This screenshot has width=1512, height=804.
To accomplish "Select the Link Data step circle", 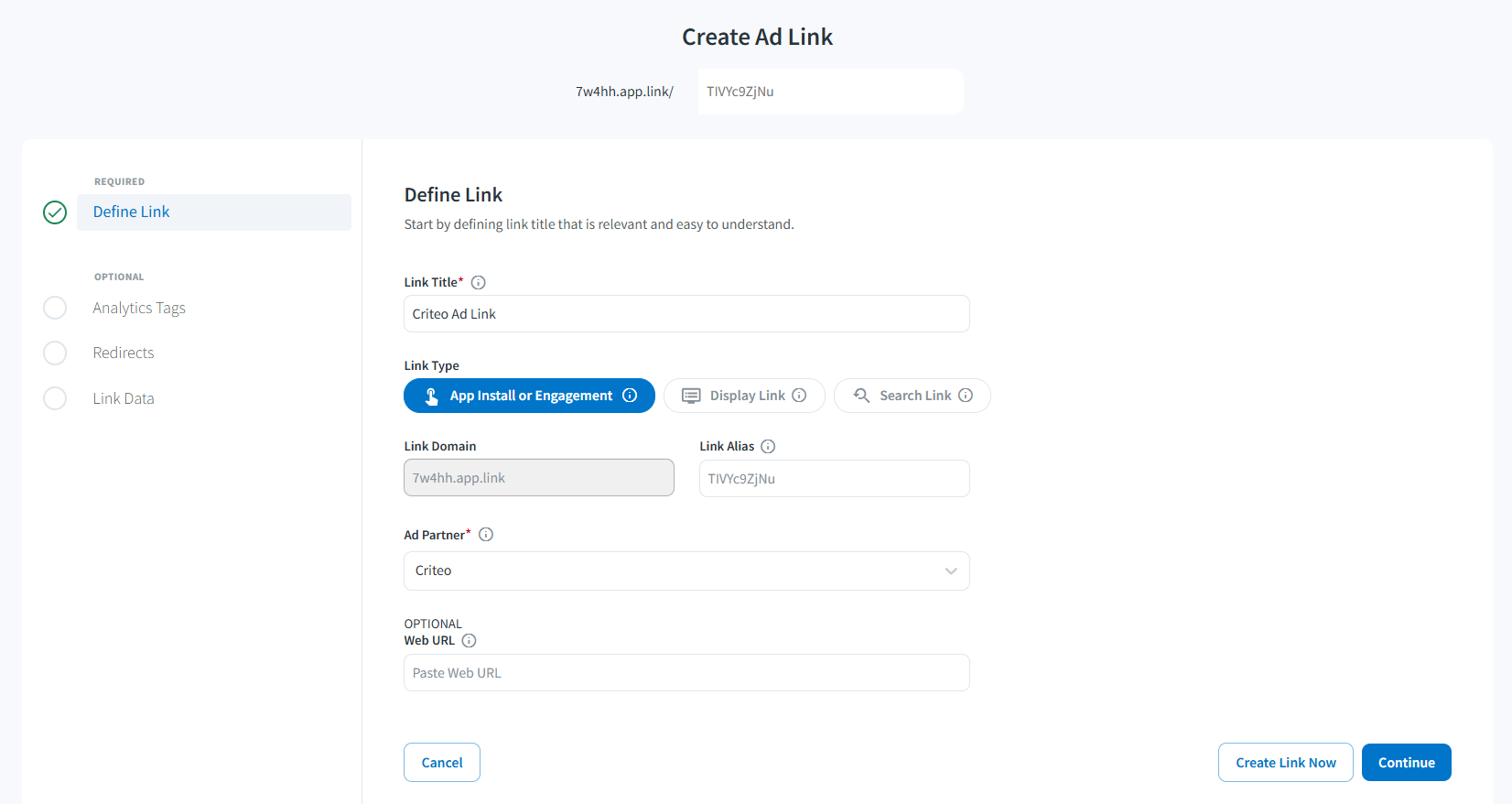I will [55, 398].
